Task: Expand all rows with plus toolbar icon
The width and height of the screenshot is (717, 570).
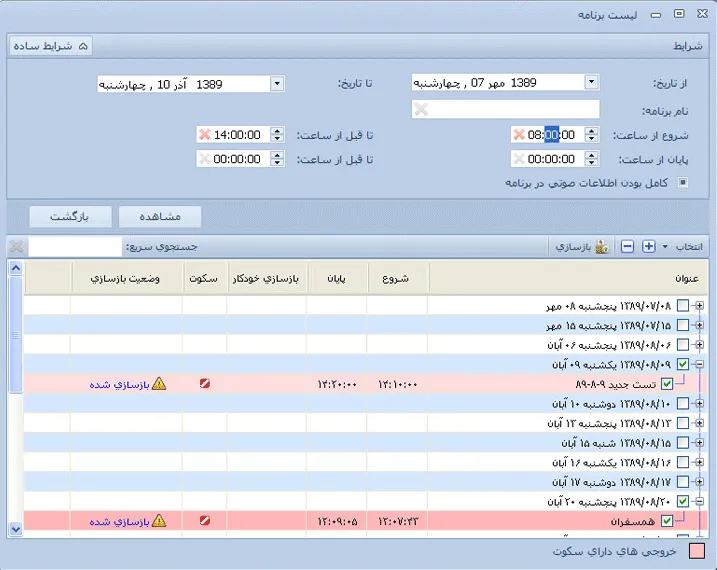Action: (648, 246)
